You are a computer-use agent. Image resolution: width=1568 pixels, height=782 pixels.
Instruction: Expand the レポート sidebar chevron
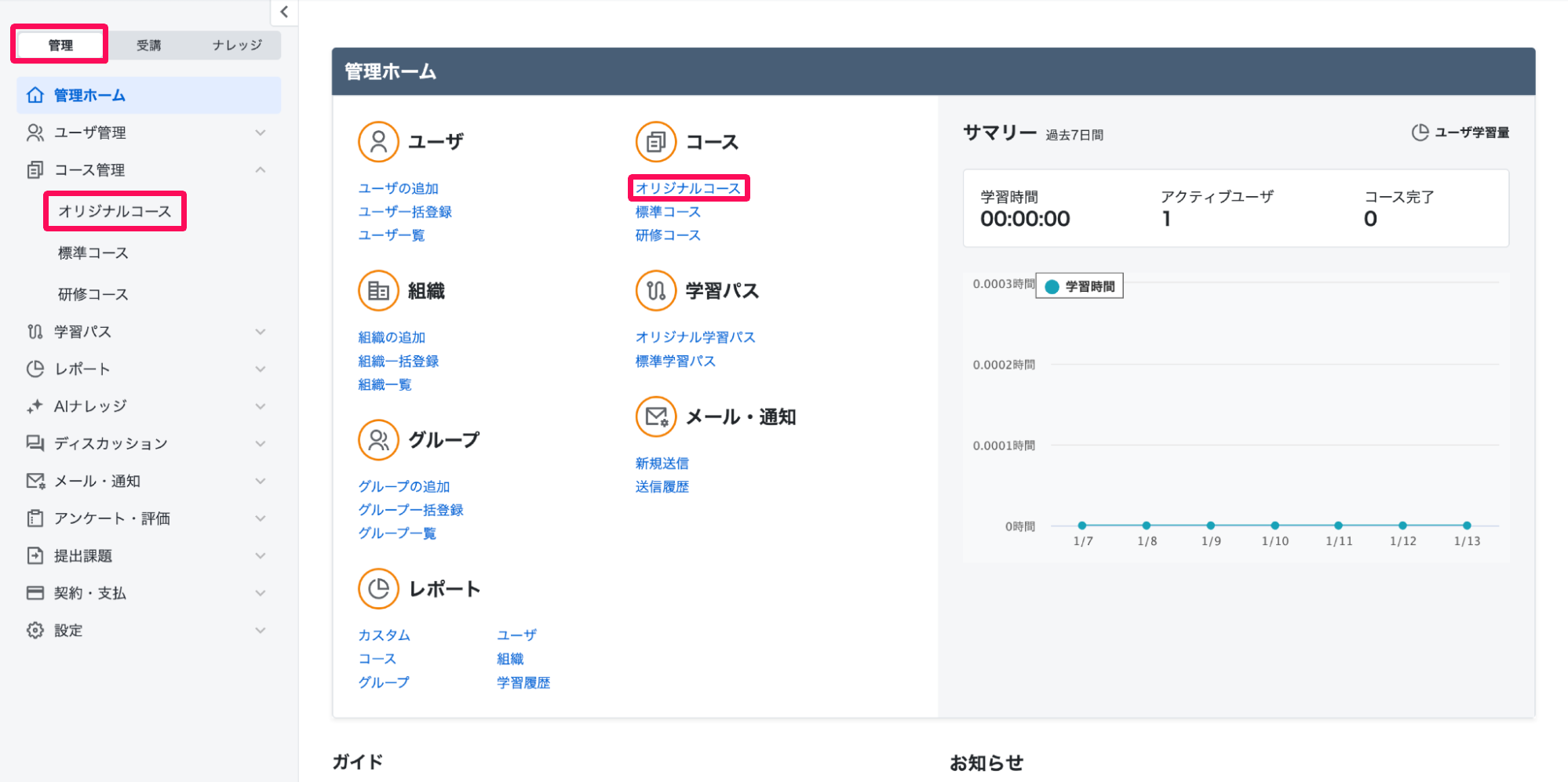[261, 369]
